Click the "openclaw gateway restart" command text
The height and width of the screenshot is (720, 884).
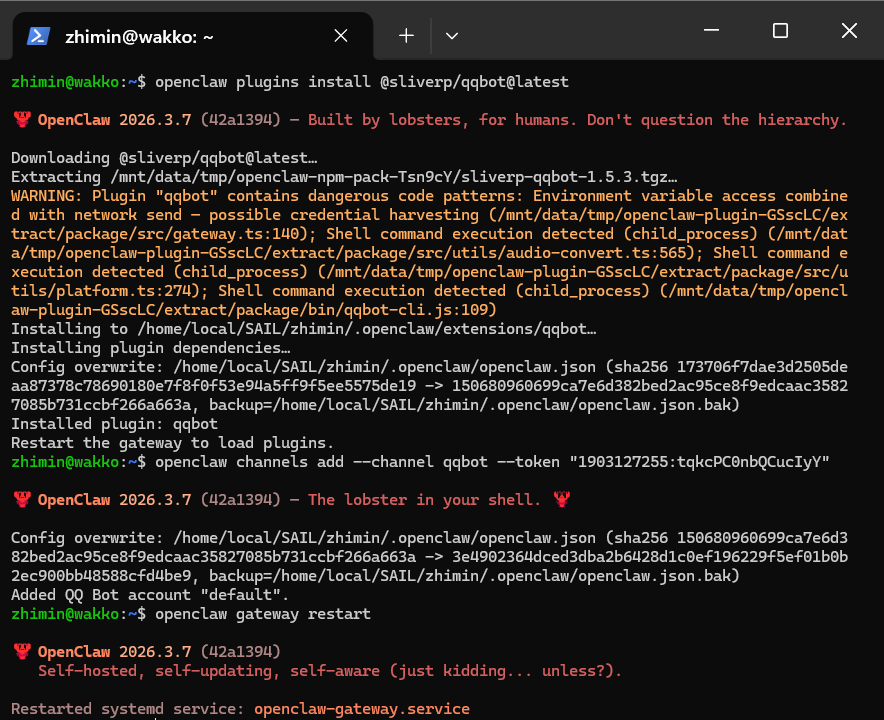[263, 613]
